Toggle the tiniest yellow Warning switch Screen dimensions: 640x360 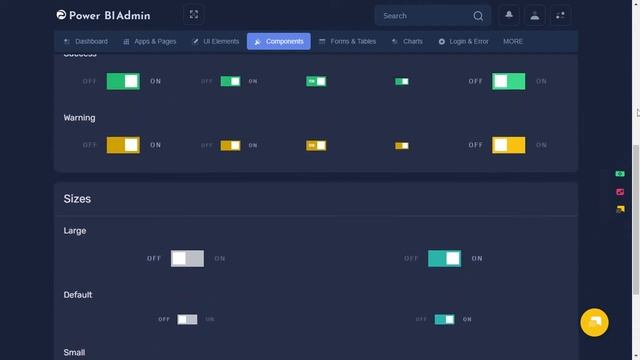[402, 145]
